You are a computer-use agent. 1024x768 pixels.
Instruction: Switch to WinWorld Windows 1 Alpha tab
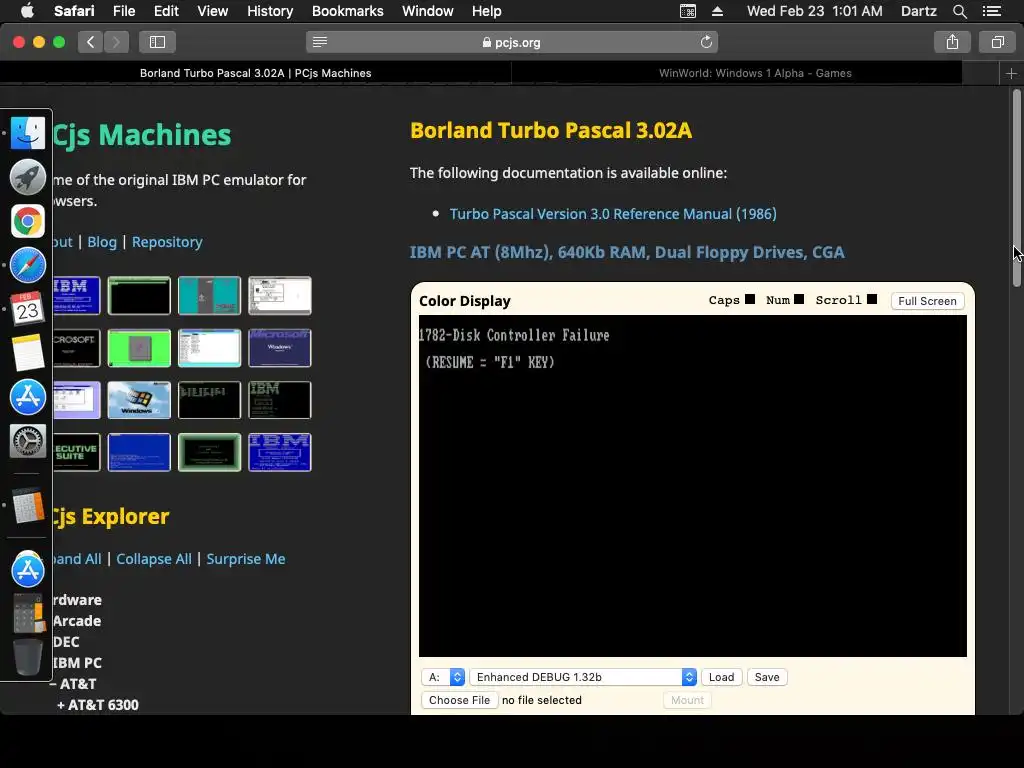click(x=755, y=73)
